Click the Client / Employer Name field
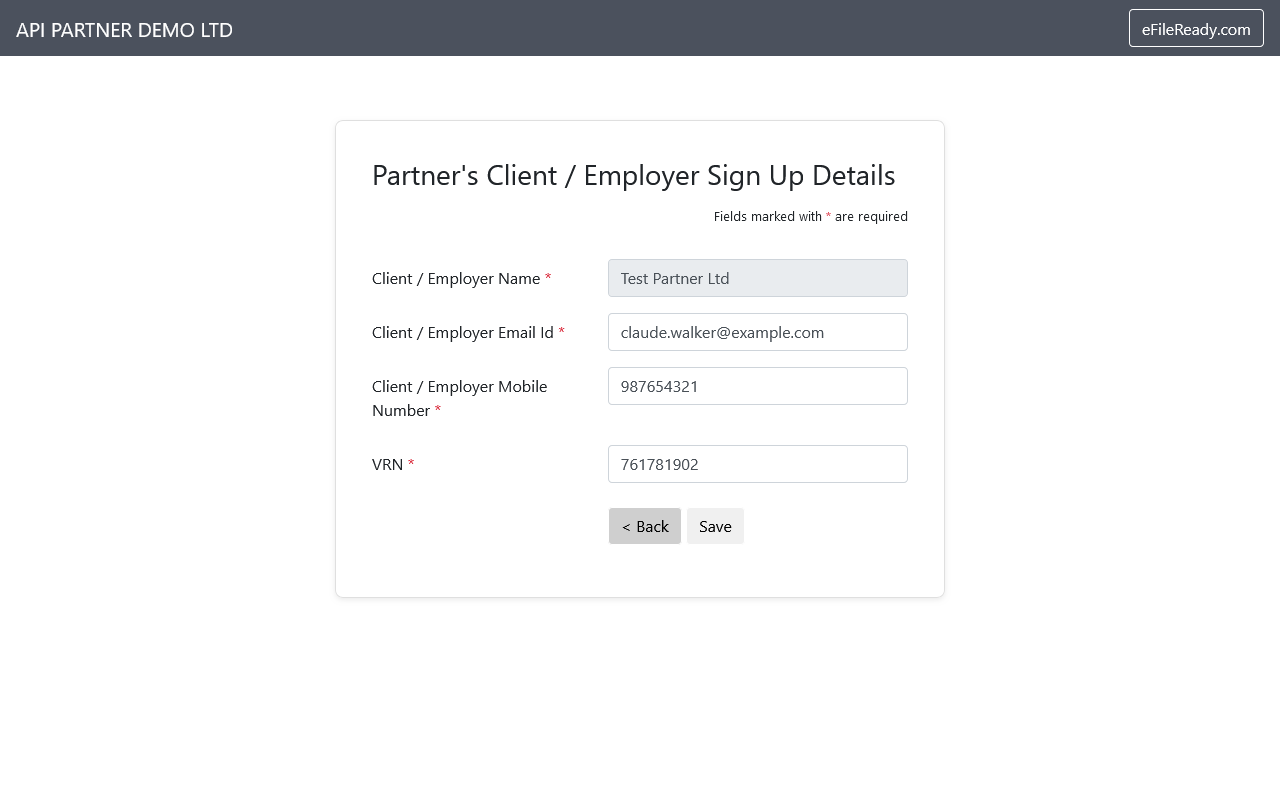 click(758, 278)
